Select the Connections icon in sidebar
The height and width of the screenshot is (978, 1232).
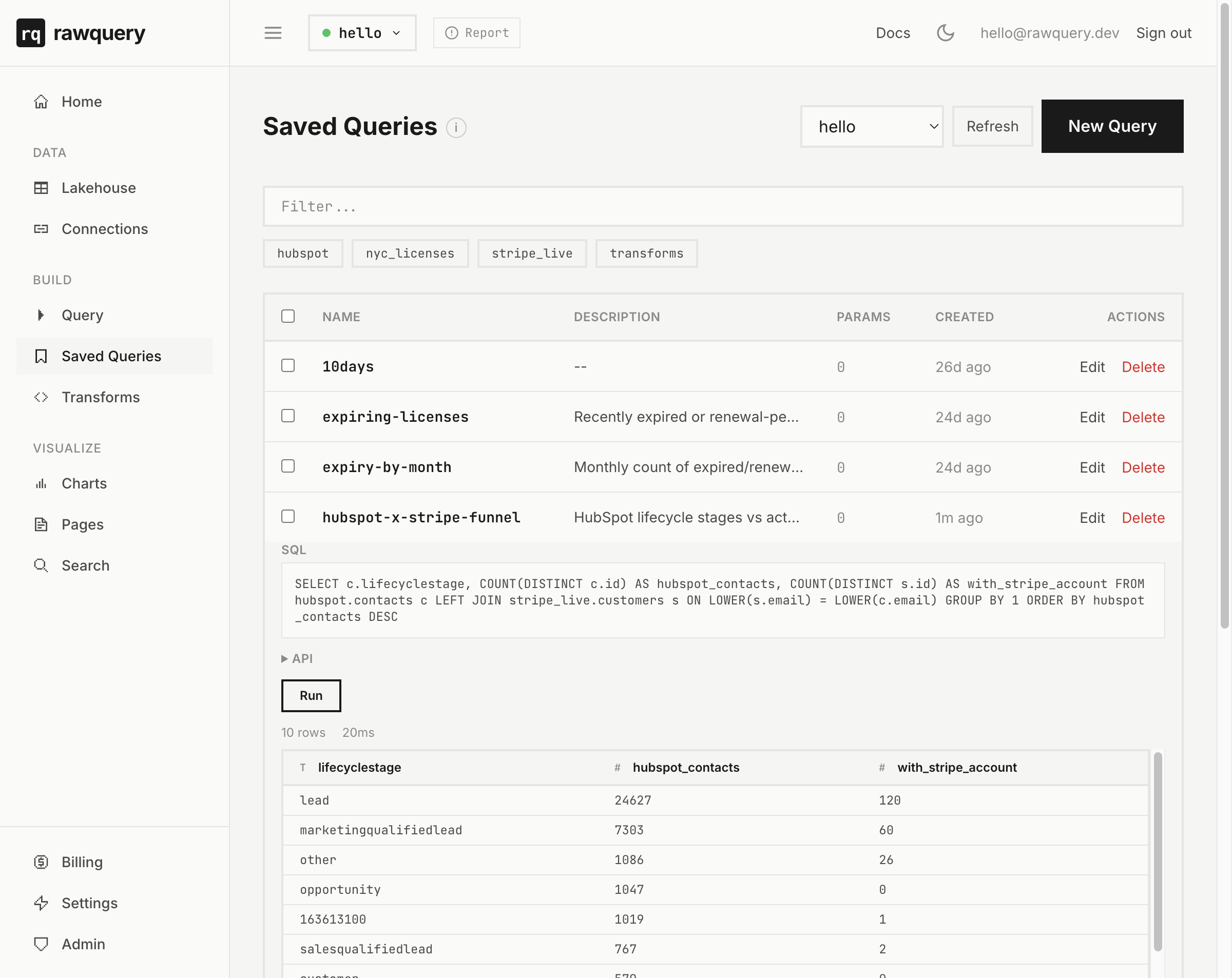41,228
